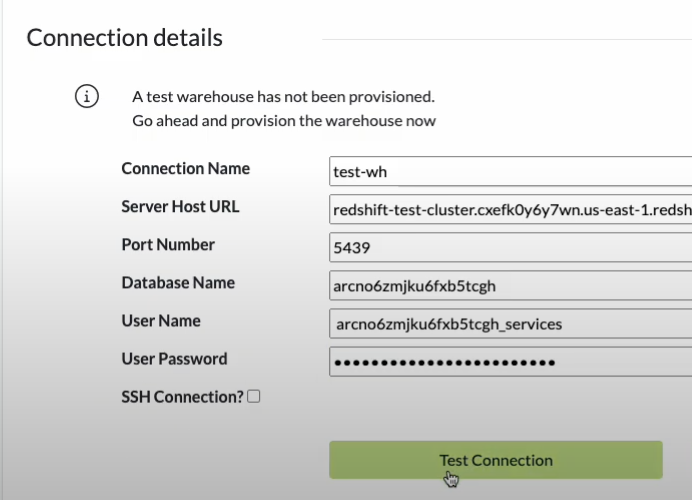The image size is (692, 500).
Task: Click the "User Name" label
Action: coord(161,321)
